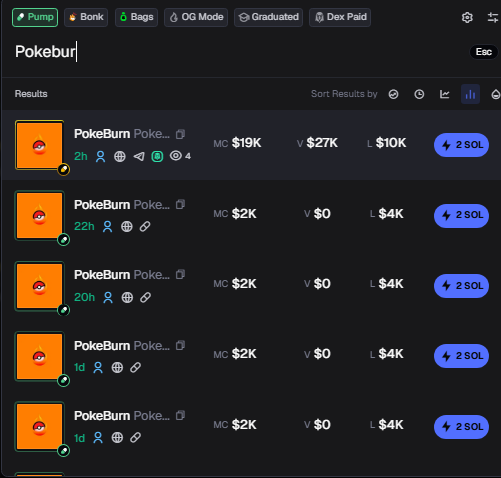Open the filter sliders icon

[x=493, y=17]
